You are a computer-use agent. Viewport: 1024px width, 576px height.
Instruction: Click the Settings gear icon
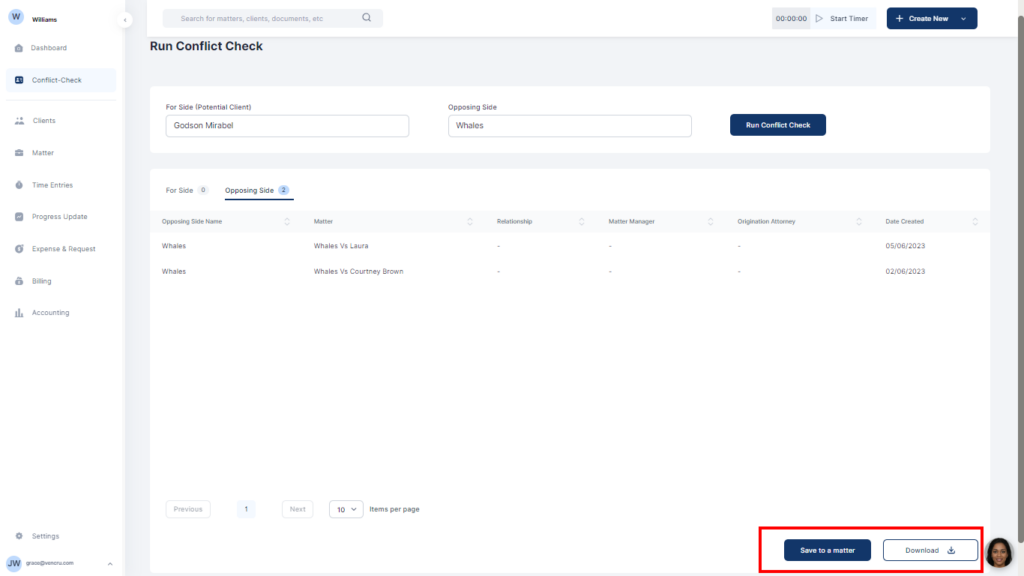[19, 536]
